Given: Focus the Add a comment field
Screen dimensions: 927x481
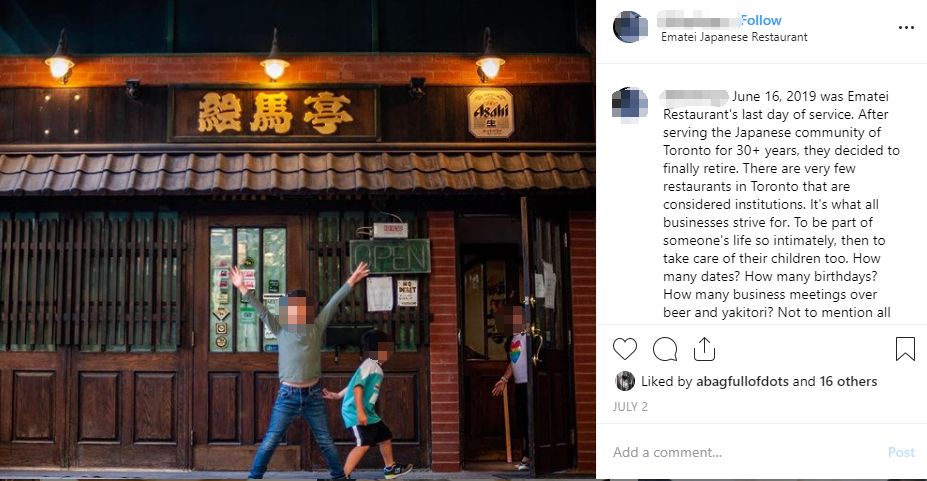Looking at the screenshot, I should pyautogui.click(x=745, y=452).
